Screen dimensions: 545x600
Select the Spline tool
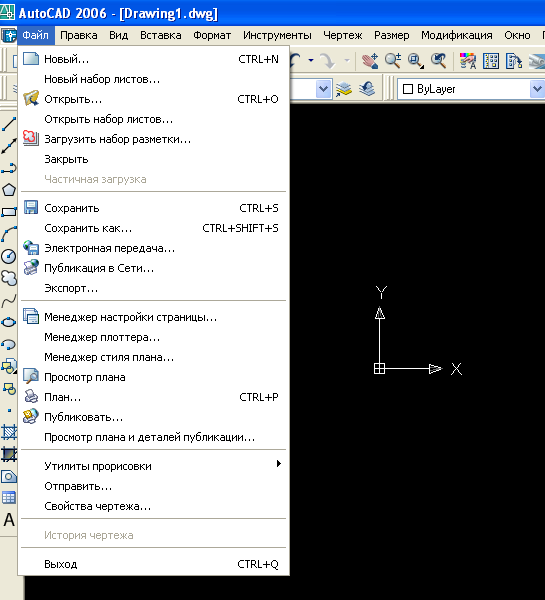[x=8, y=300]
